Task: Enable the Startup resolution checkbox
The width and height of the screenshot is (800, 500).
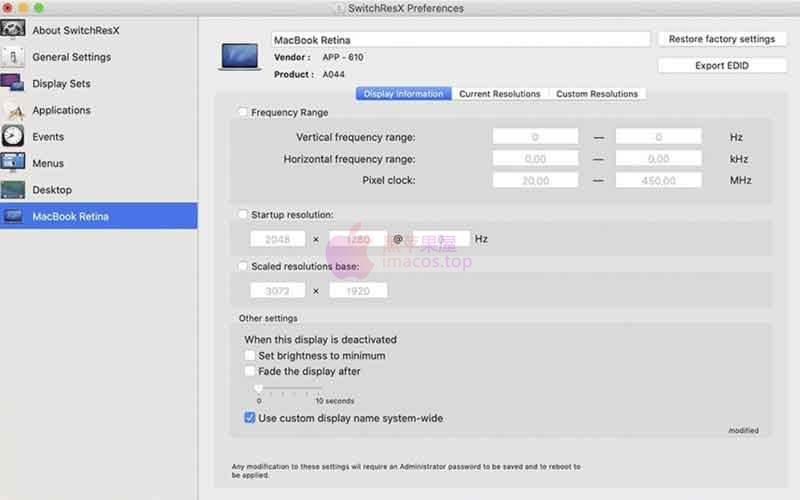Action: click(x=242, y=214)
